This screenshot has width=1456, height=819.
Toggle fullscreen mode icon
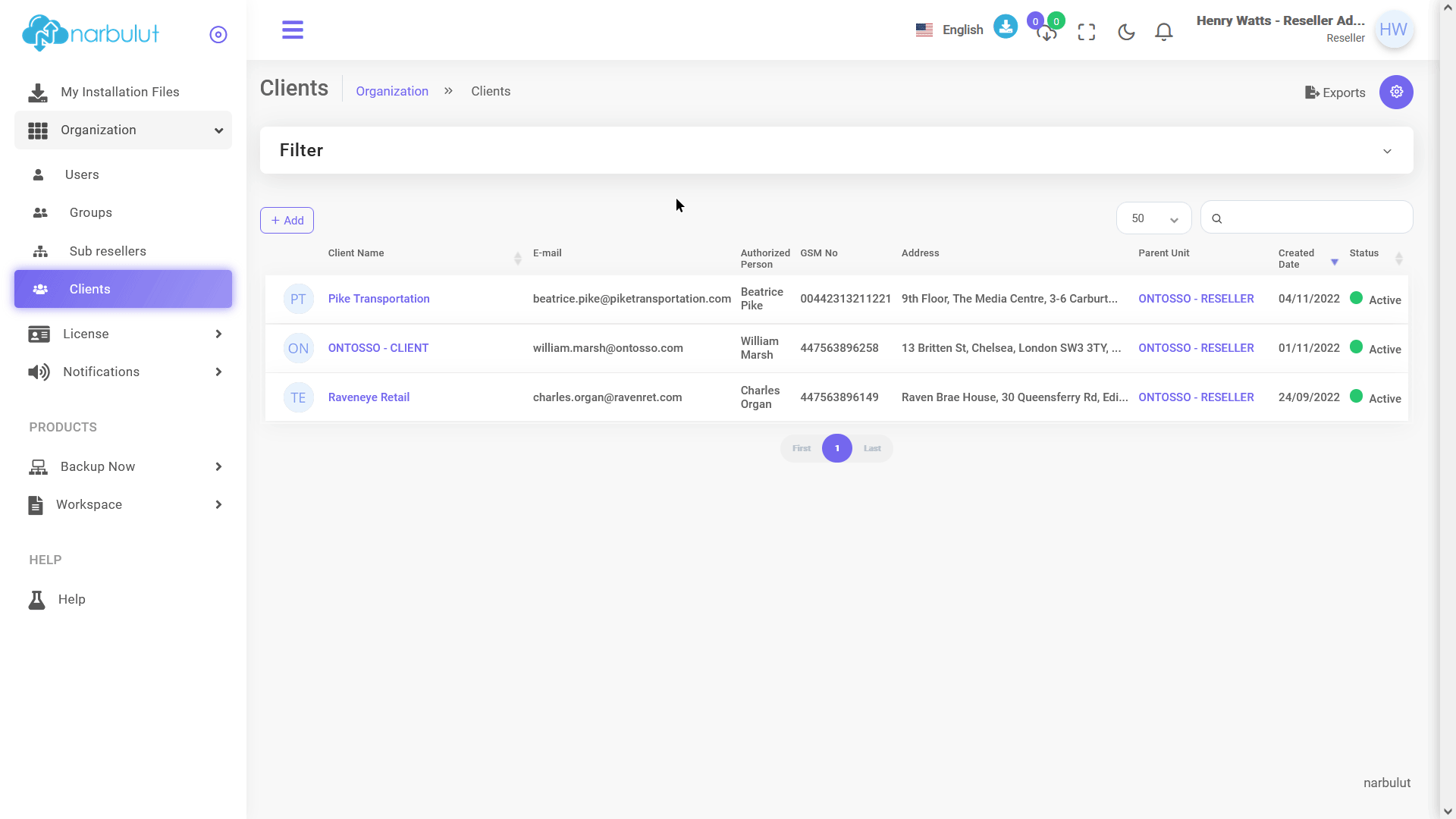(1087, 32)
